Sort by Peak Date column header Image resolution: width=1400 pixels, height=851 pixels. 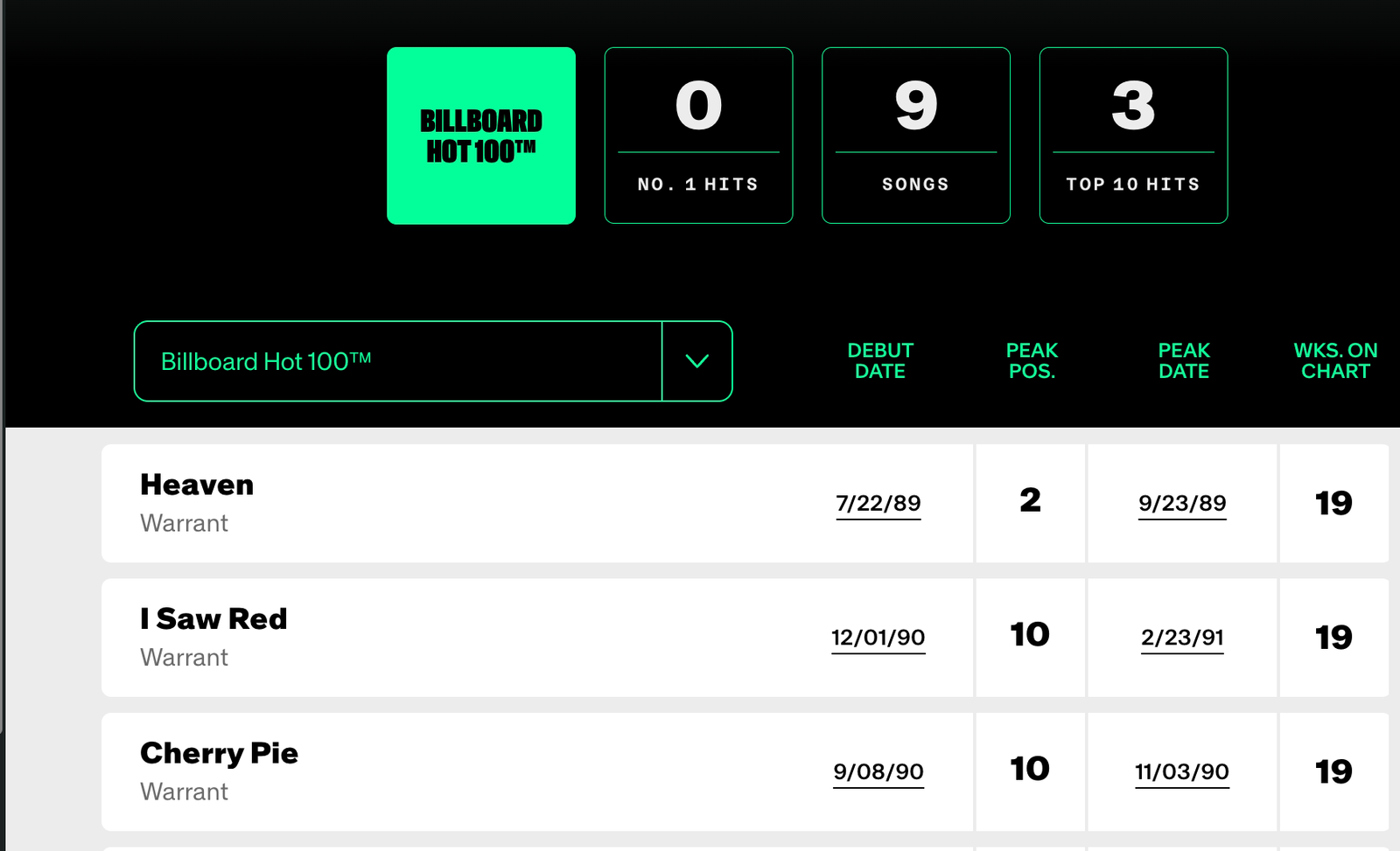[1184, 360]
